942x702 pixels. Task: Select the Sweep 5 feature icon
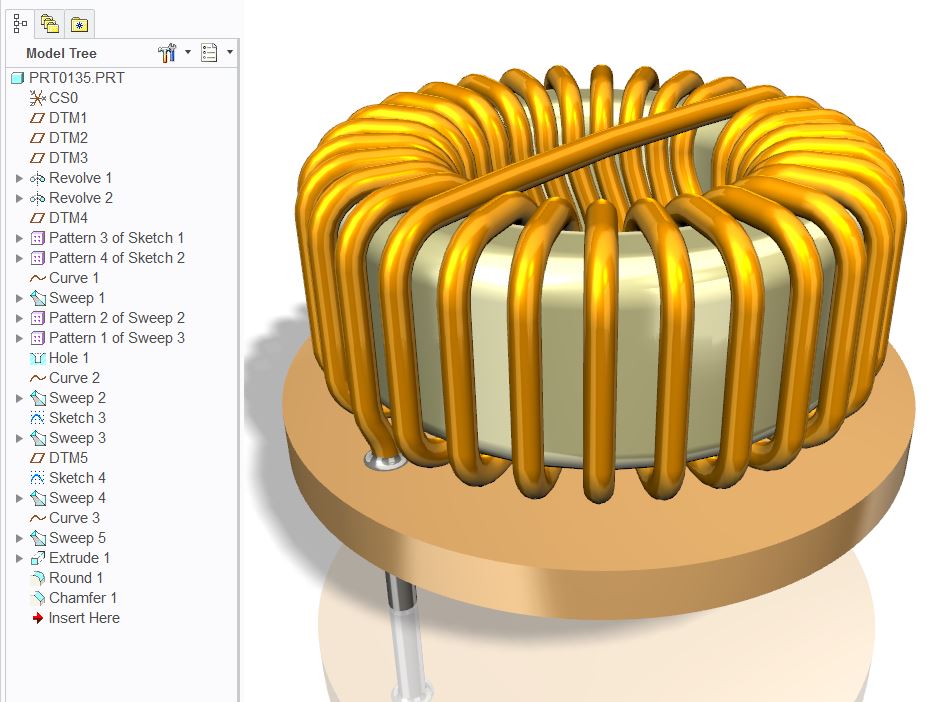[37, 537]
